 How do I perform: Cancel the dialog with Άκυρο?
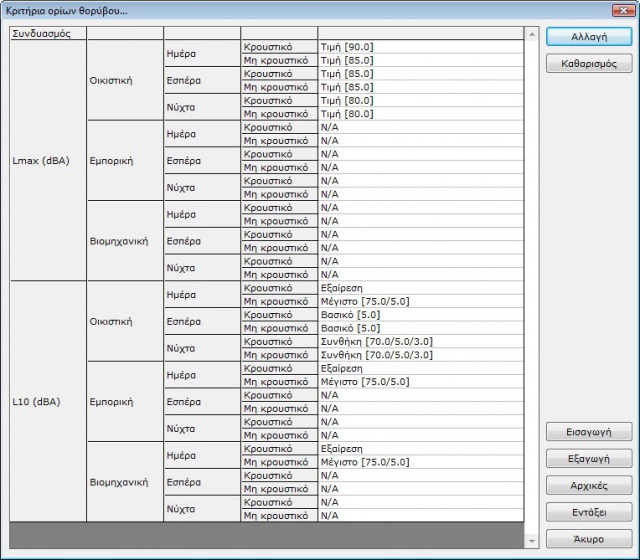coord(589,538)
